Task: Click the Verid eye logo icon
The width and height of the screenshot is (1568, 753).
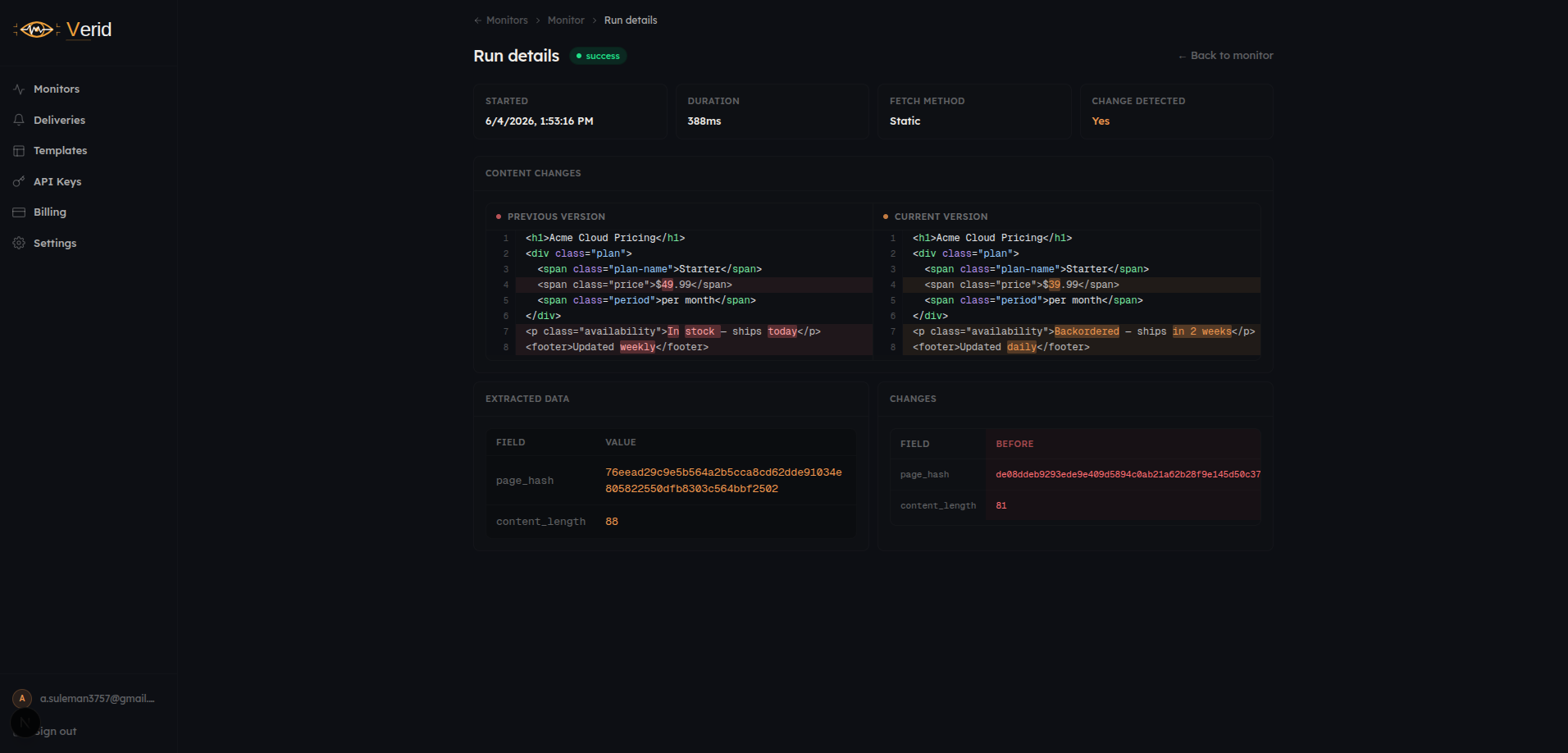Action: coord(37,30)
